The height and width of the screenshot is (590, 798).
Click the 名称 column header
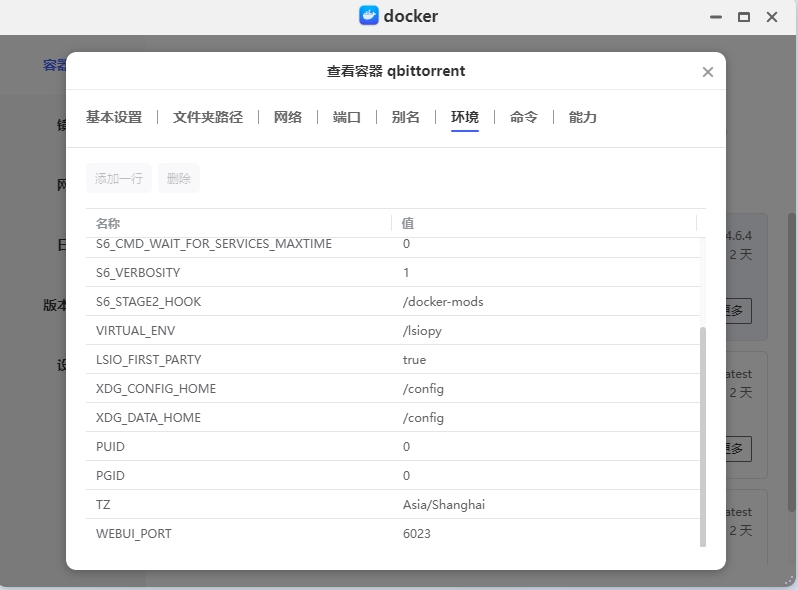pyautogui.click(x=108, y=223)
